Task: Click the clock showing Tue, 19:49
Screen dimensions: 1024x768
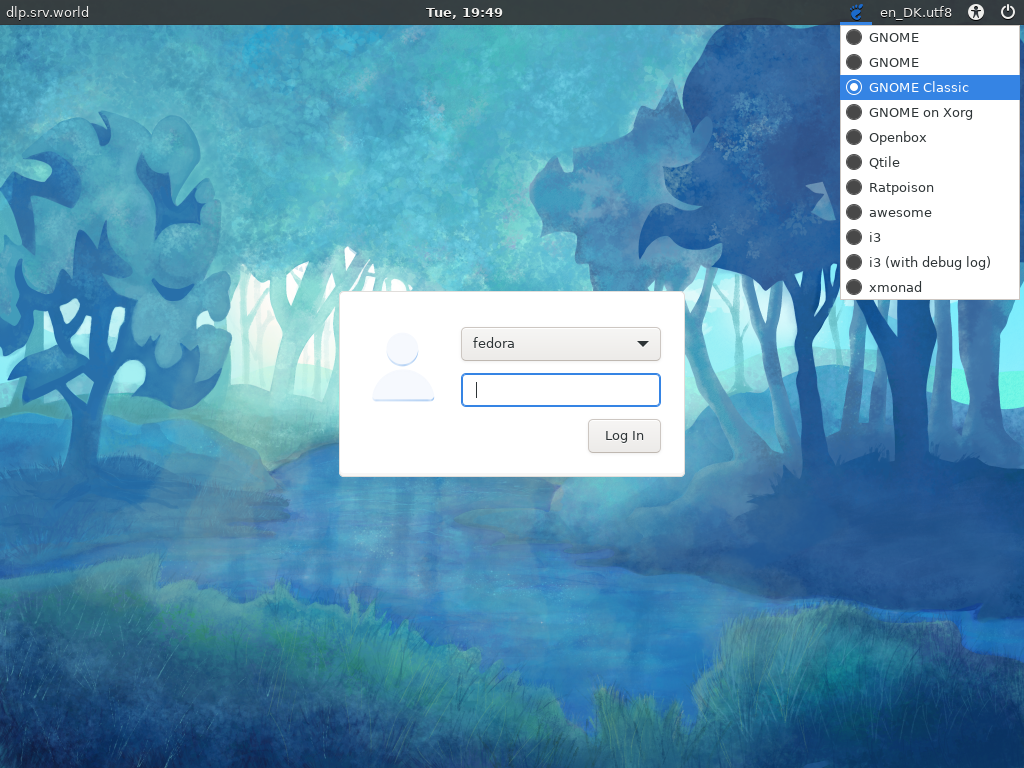Action: pyautogui.click(x=463, y=12)
